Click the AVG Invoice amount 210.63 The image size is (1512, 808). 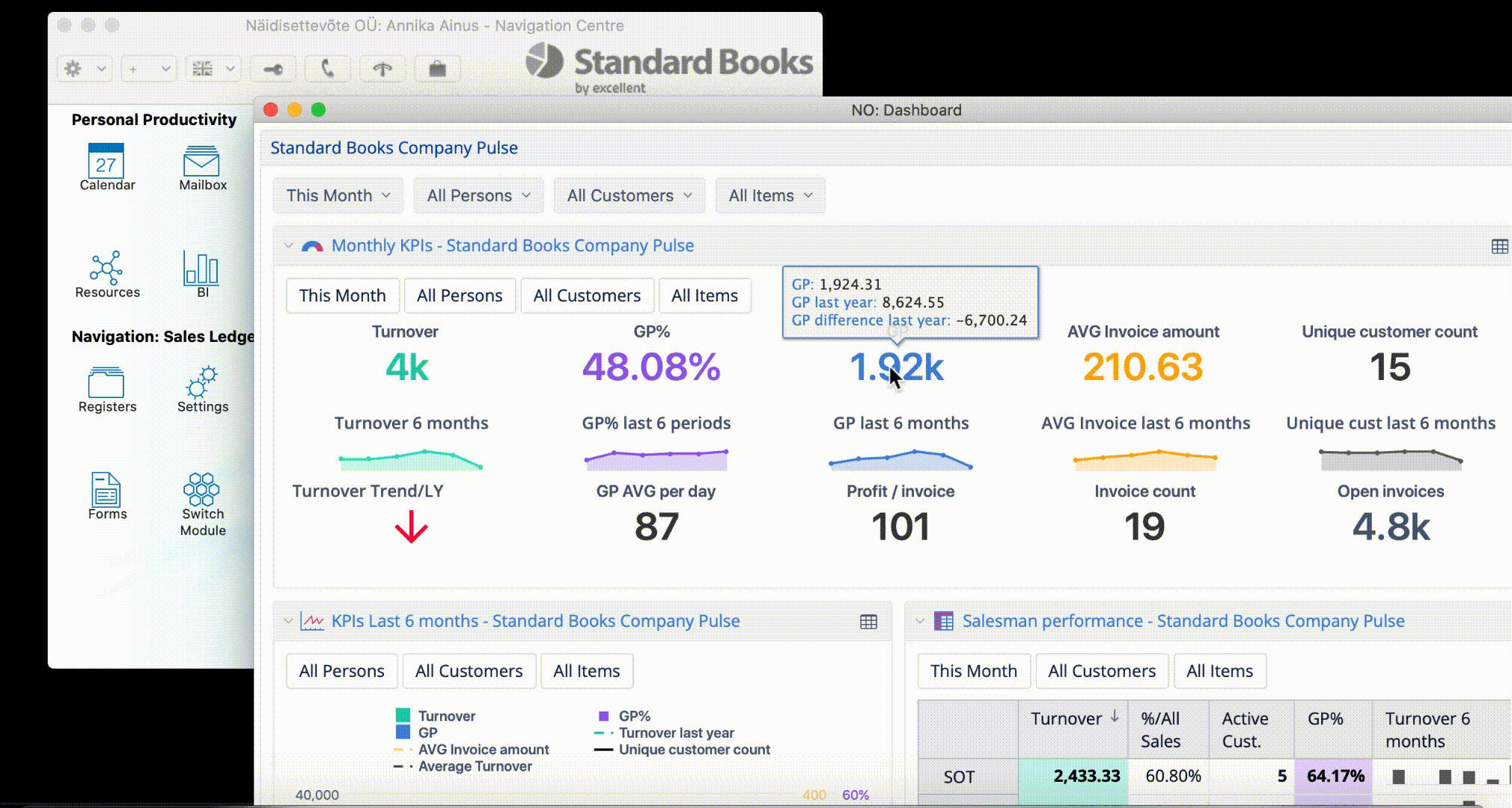(x=1143, y=367)
